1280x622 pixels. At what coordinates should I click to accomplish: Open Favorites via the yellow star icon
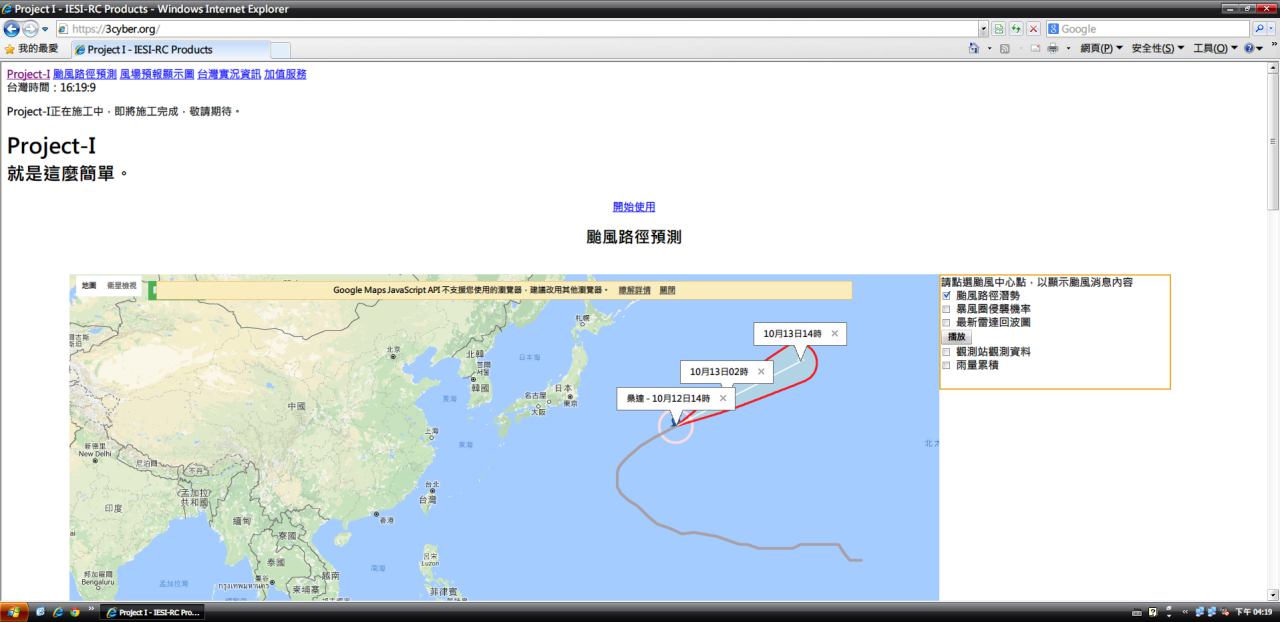click(9, 48)
